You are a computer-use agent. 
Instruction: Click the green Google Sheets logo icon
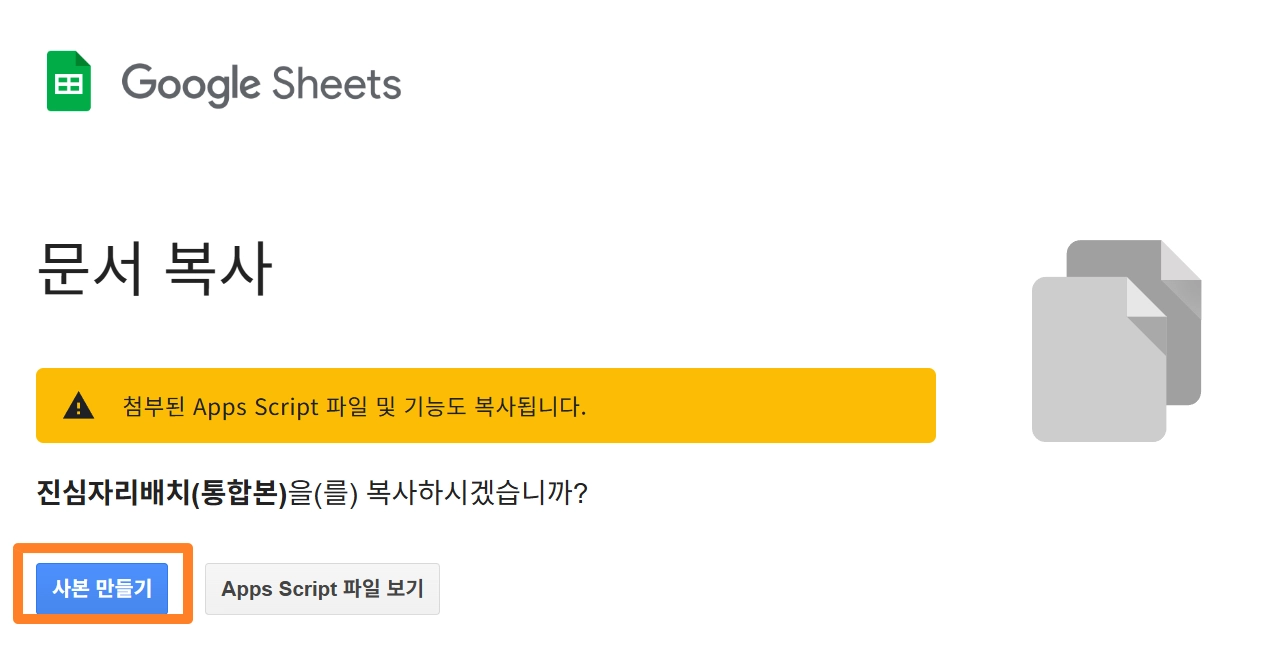click(x=69, y=81)
